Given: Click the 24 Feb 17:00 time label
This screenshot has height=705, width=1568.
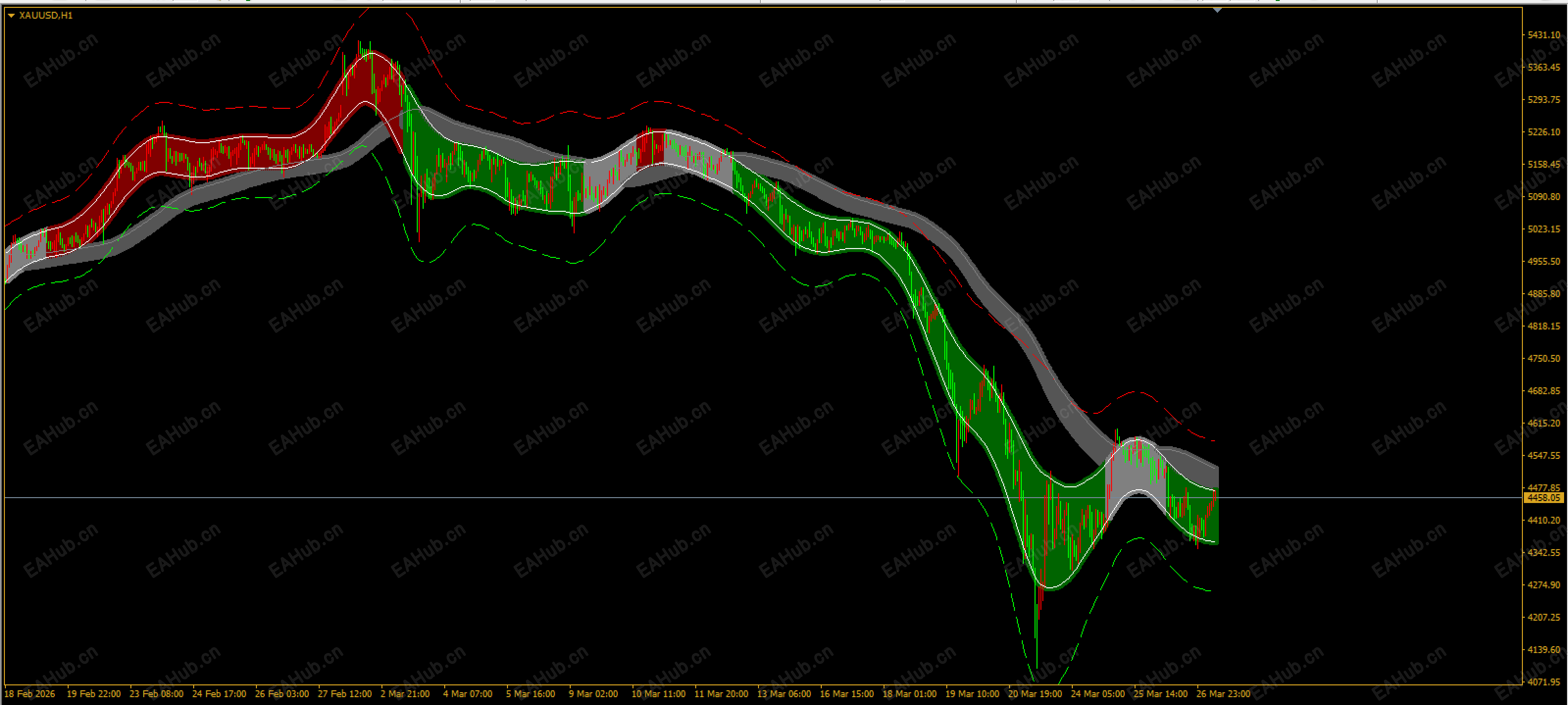Looking at the screenshot, I should pyautogui.click(x=219, y=693).
